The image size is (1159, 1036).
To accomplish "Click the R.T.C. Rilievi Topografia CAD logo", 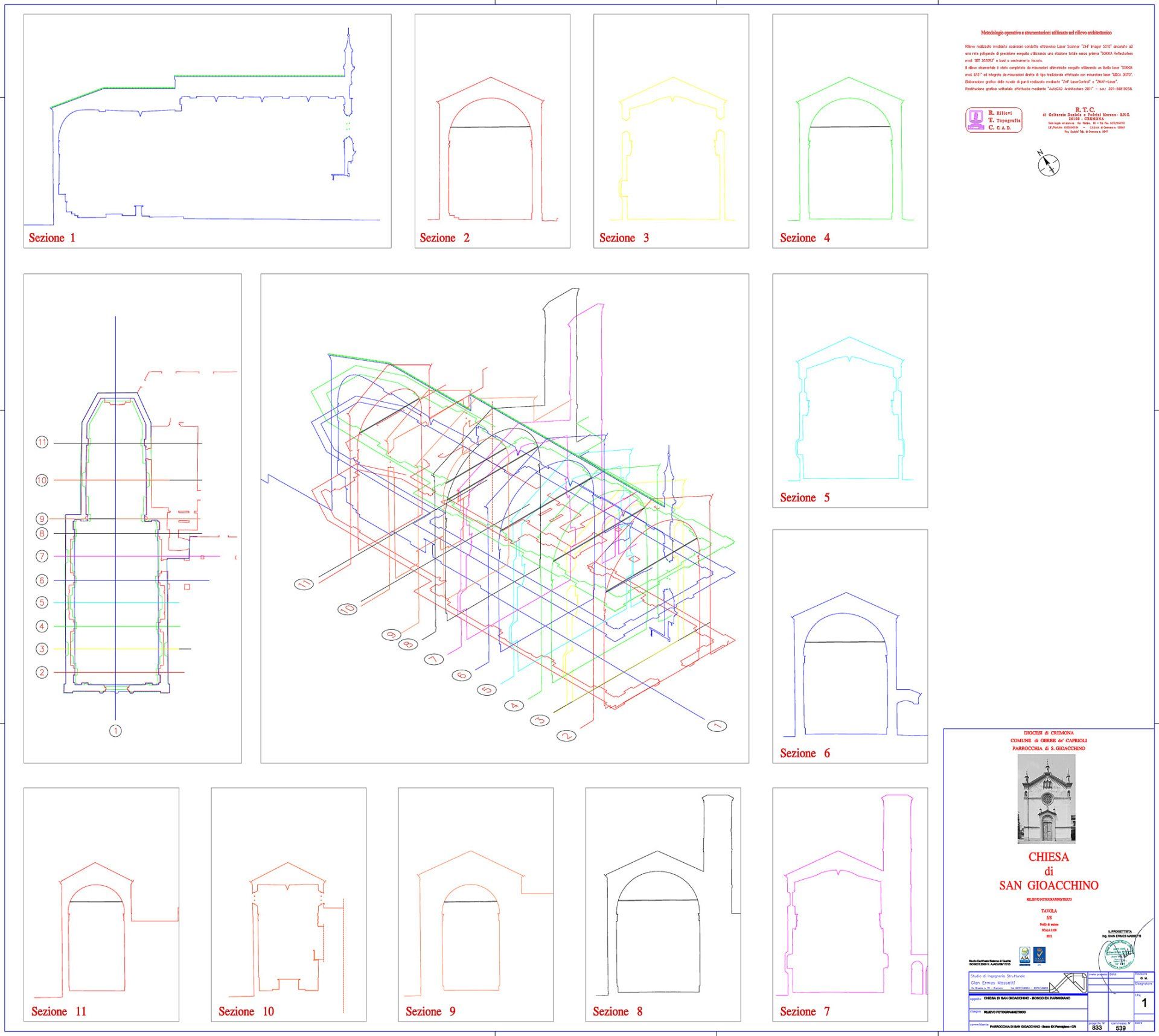I will (994, 120).
